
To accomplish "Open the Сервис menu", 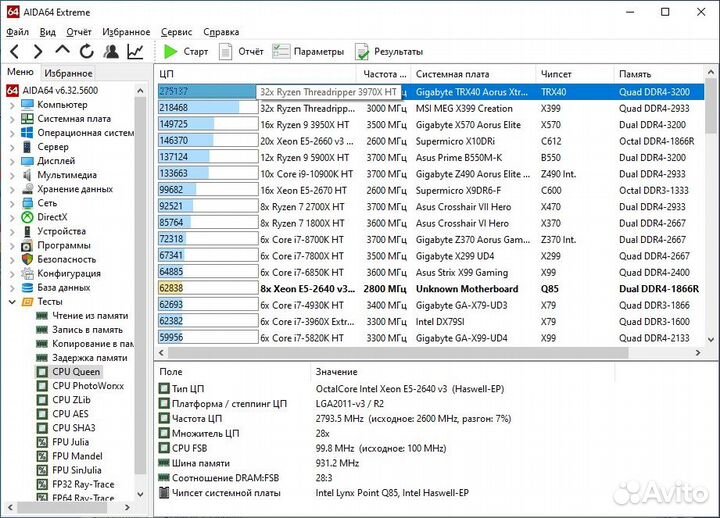I will coord(176,32).
